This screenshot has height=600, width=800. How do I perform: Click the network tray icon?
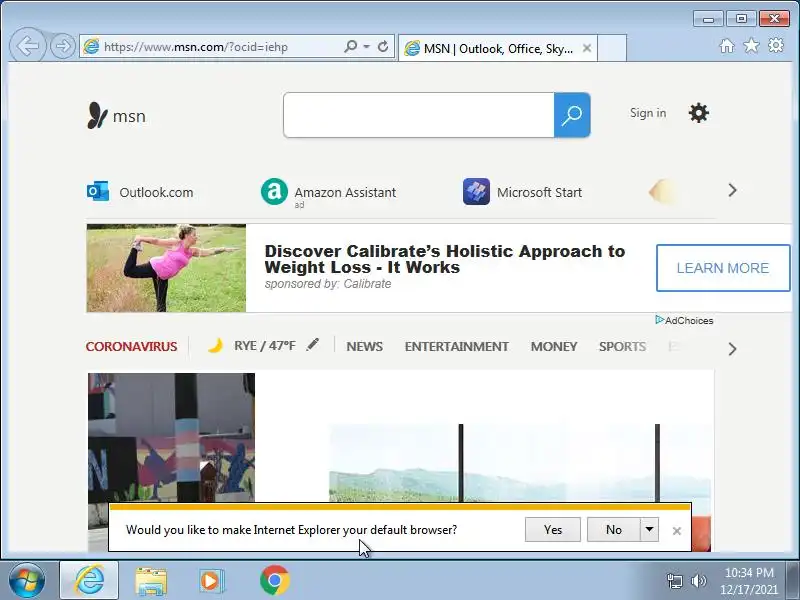674,581
